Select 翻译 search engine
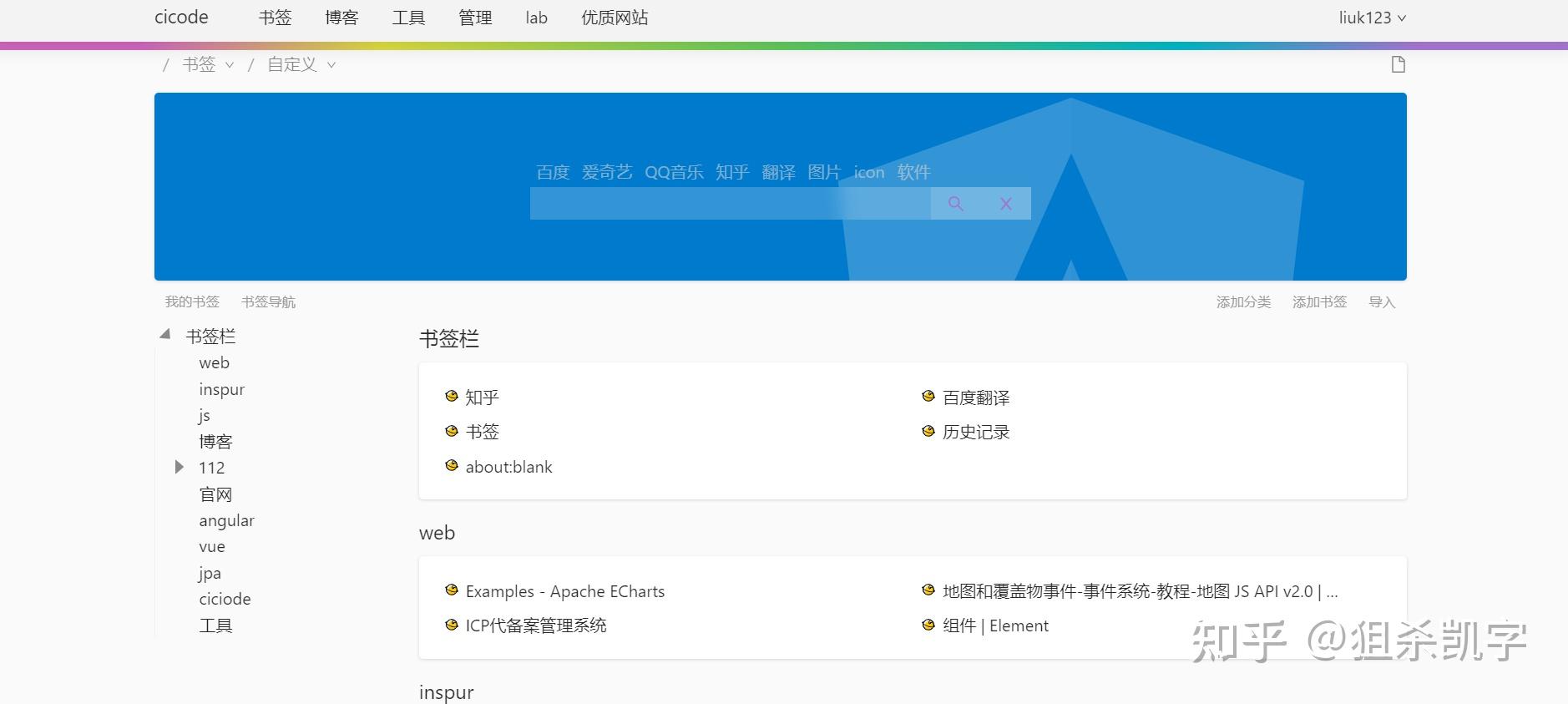The width and height of the screenshot is (1568, 704). pyautogui.click(x=778, y=172)
